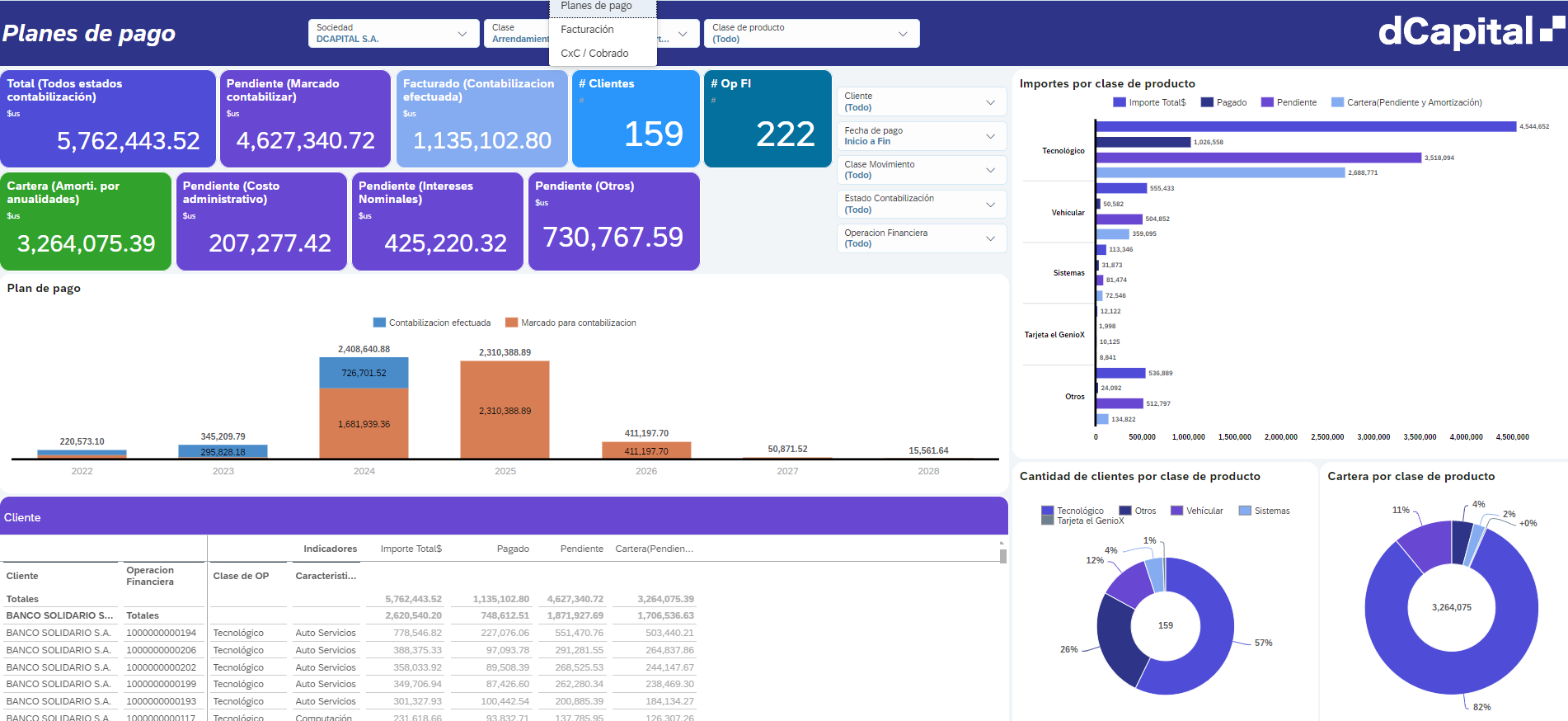Click the Tecnológico Cartera bar 2,688,771
This screenshot has height=721, width=1568.
coord(1220,172)
